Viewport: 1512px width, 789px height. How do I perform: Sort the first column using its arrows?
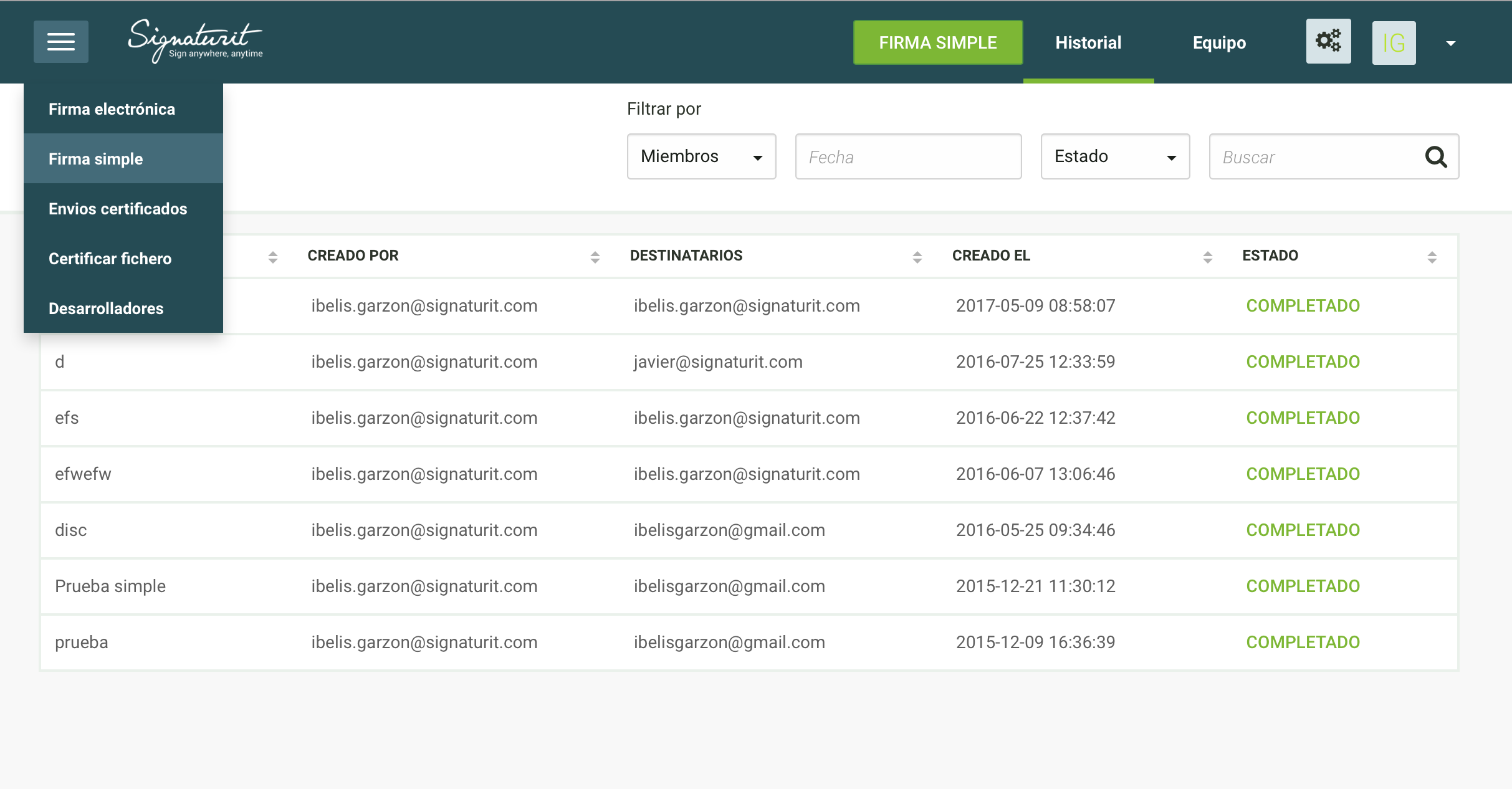click(x=273, y=257)
